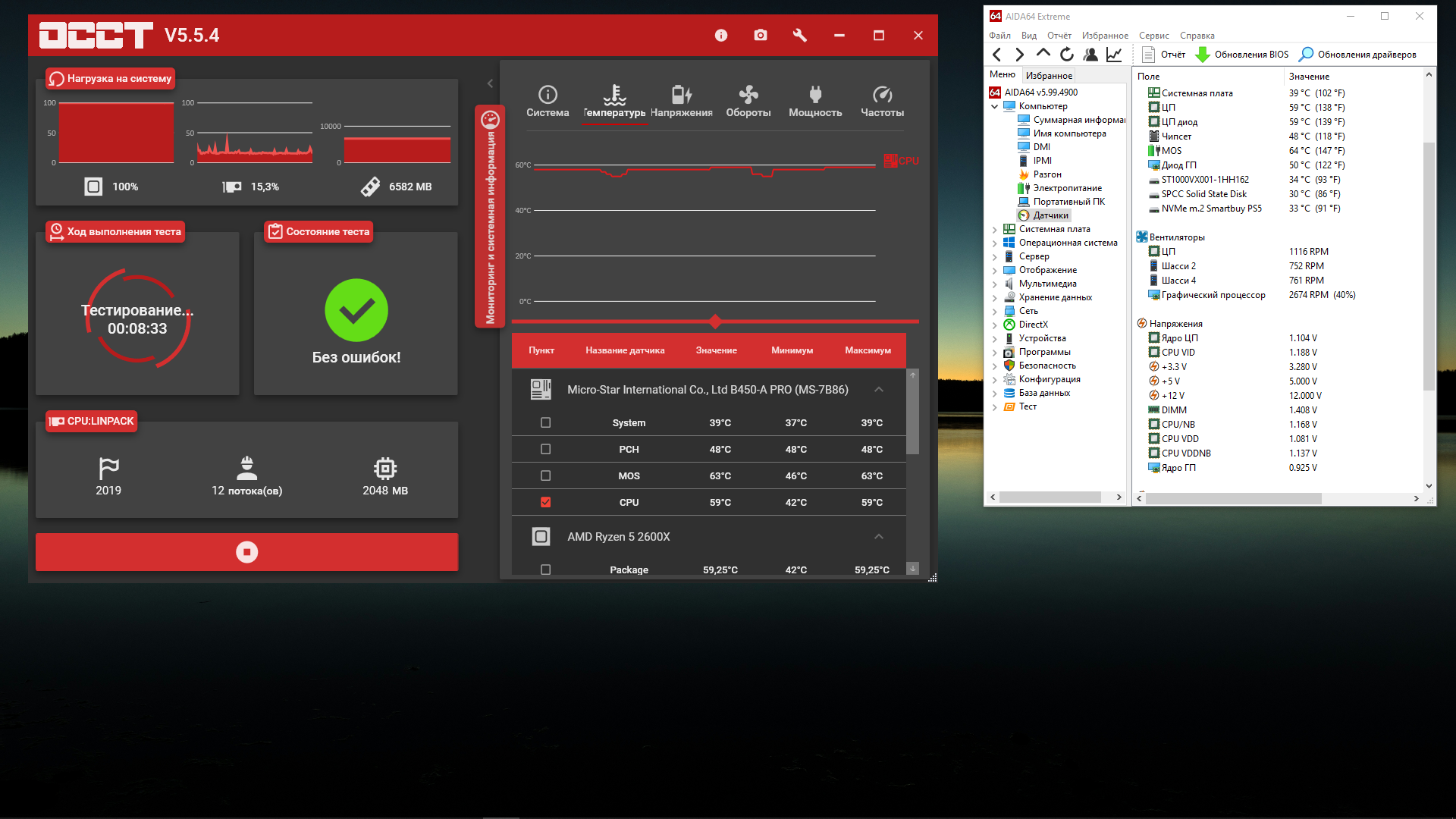Expand Системная плата tree node
The height and width of the screenshot is (819, 1456).
coord(994,229)
